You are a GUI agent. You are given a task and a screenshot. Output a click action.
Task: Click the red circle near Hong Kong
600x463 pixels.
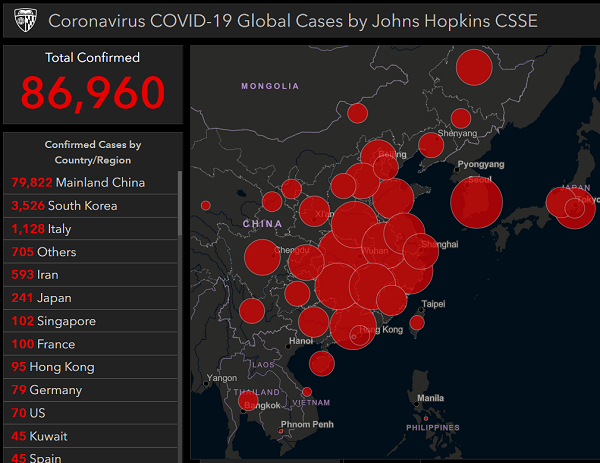[352, 326]
